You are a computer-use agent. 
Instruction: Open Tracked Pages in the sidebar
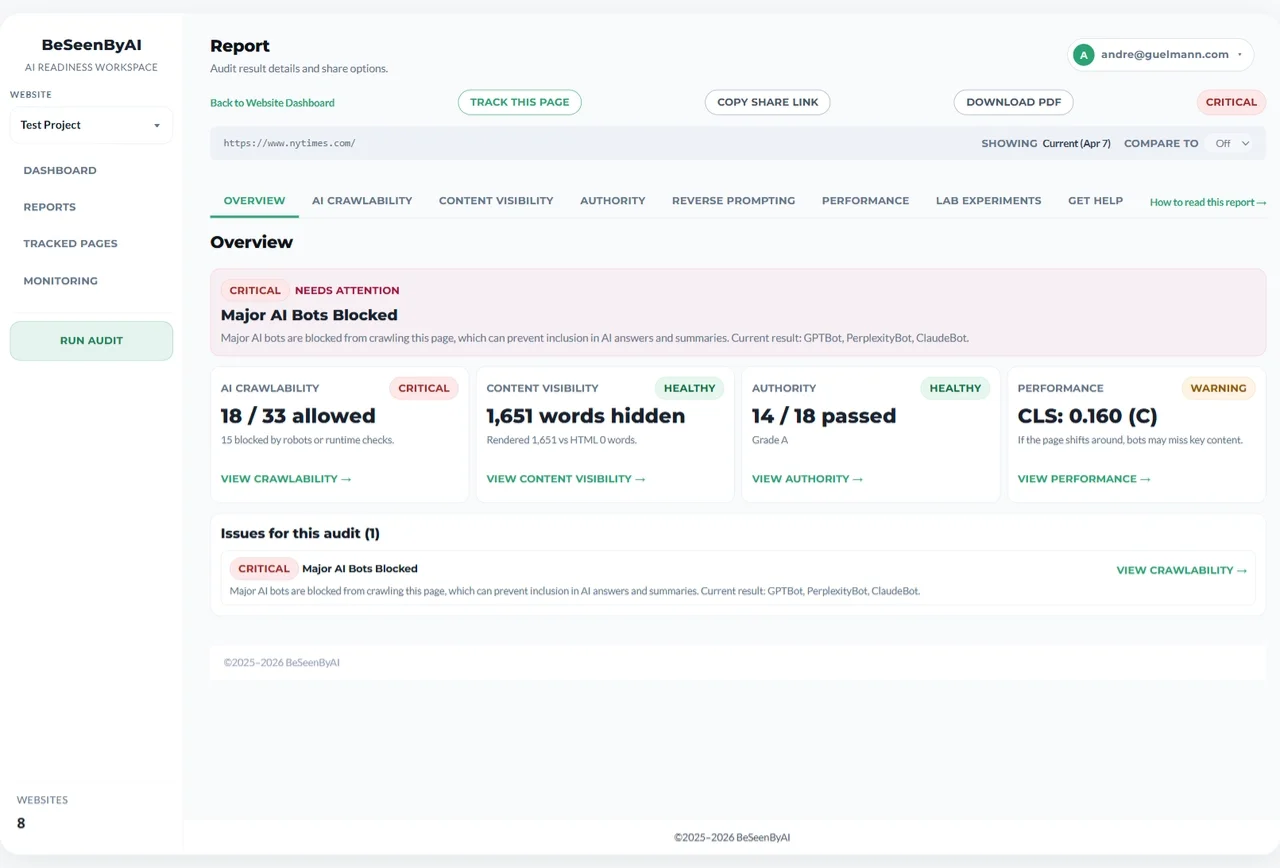pyautogui.click(x=70, y=244)
